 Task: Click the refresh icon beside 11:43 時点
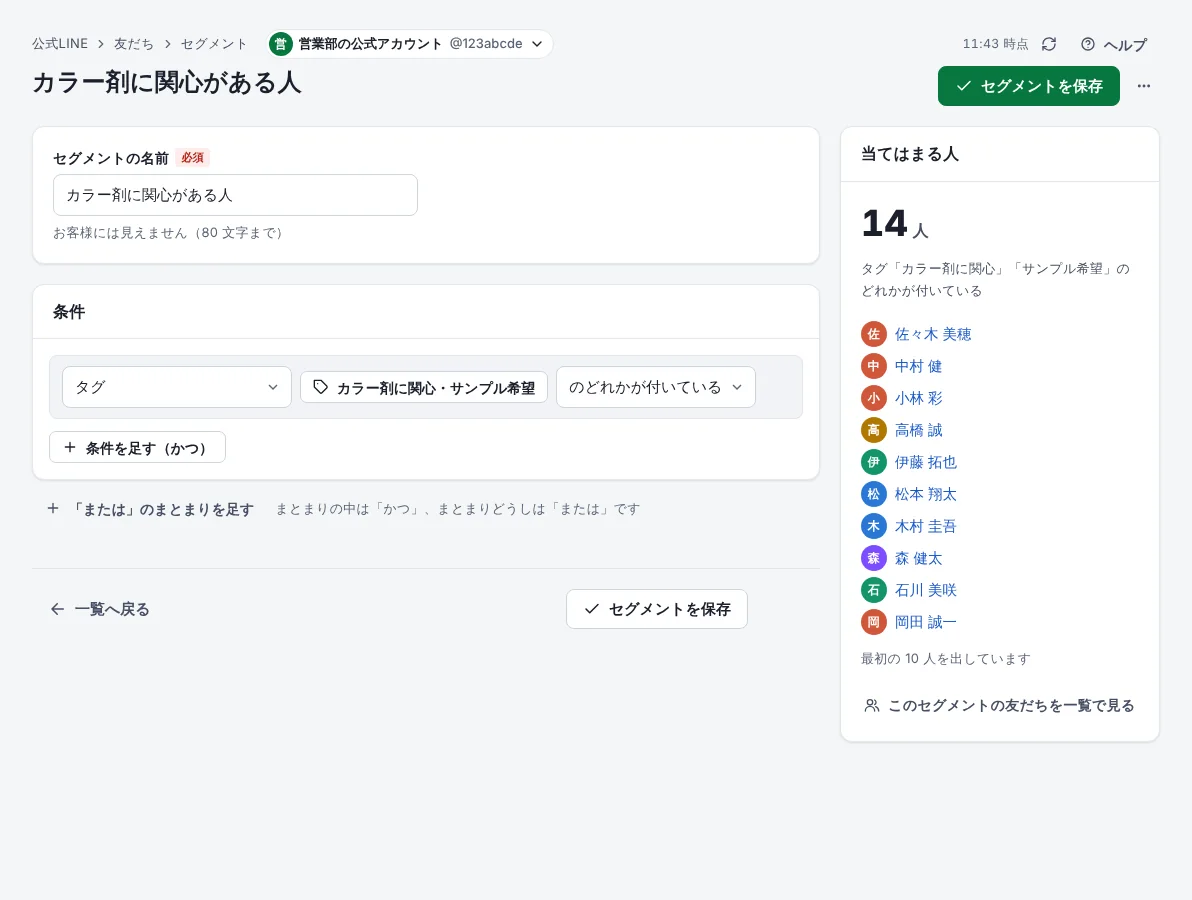pyautogui.click(x=1049, y=44)
